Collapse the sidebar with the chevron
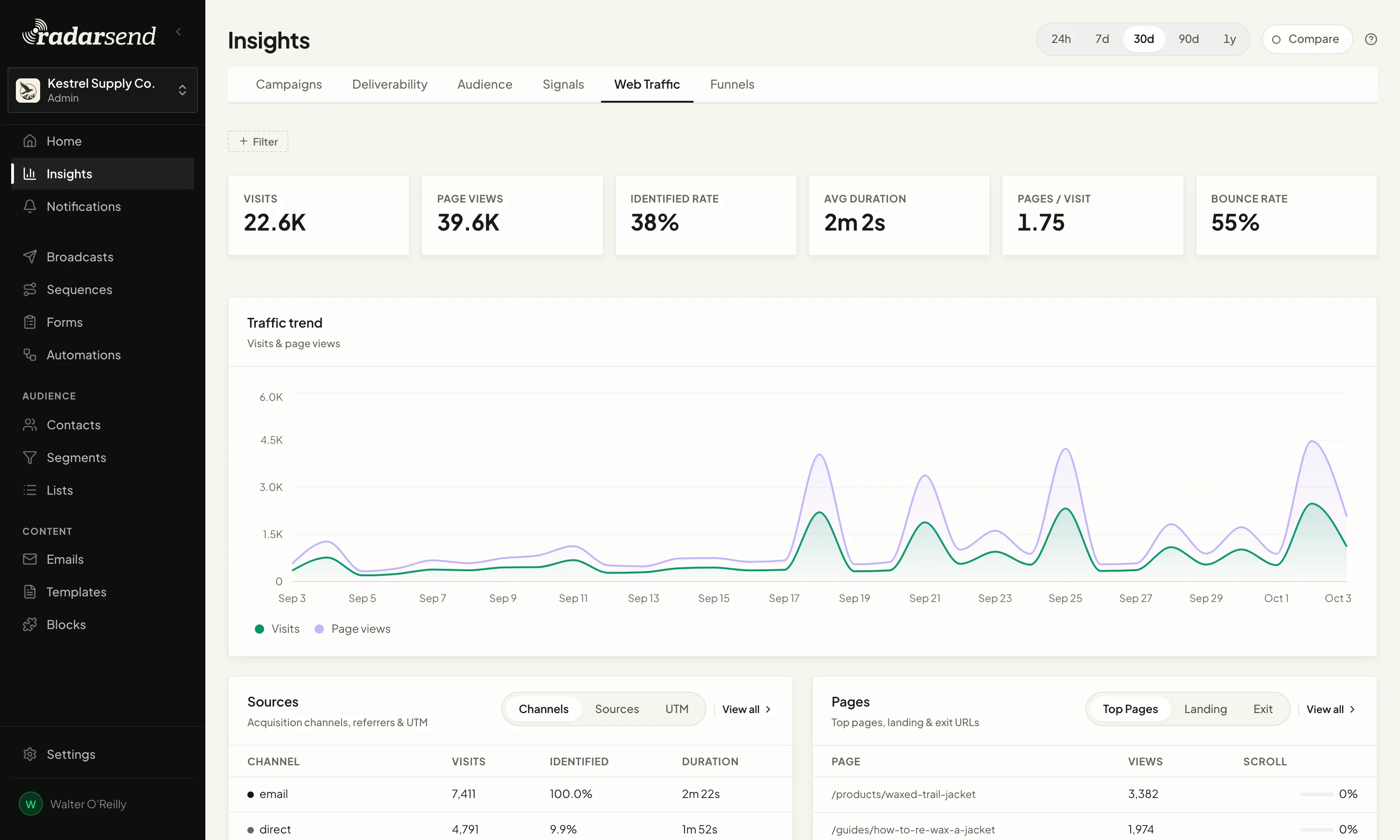This screenshot has width=1400, height=840. [x=179, y=32]
